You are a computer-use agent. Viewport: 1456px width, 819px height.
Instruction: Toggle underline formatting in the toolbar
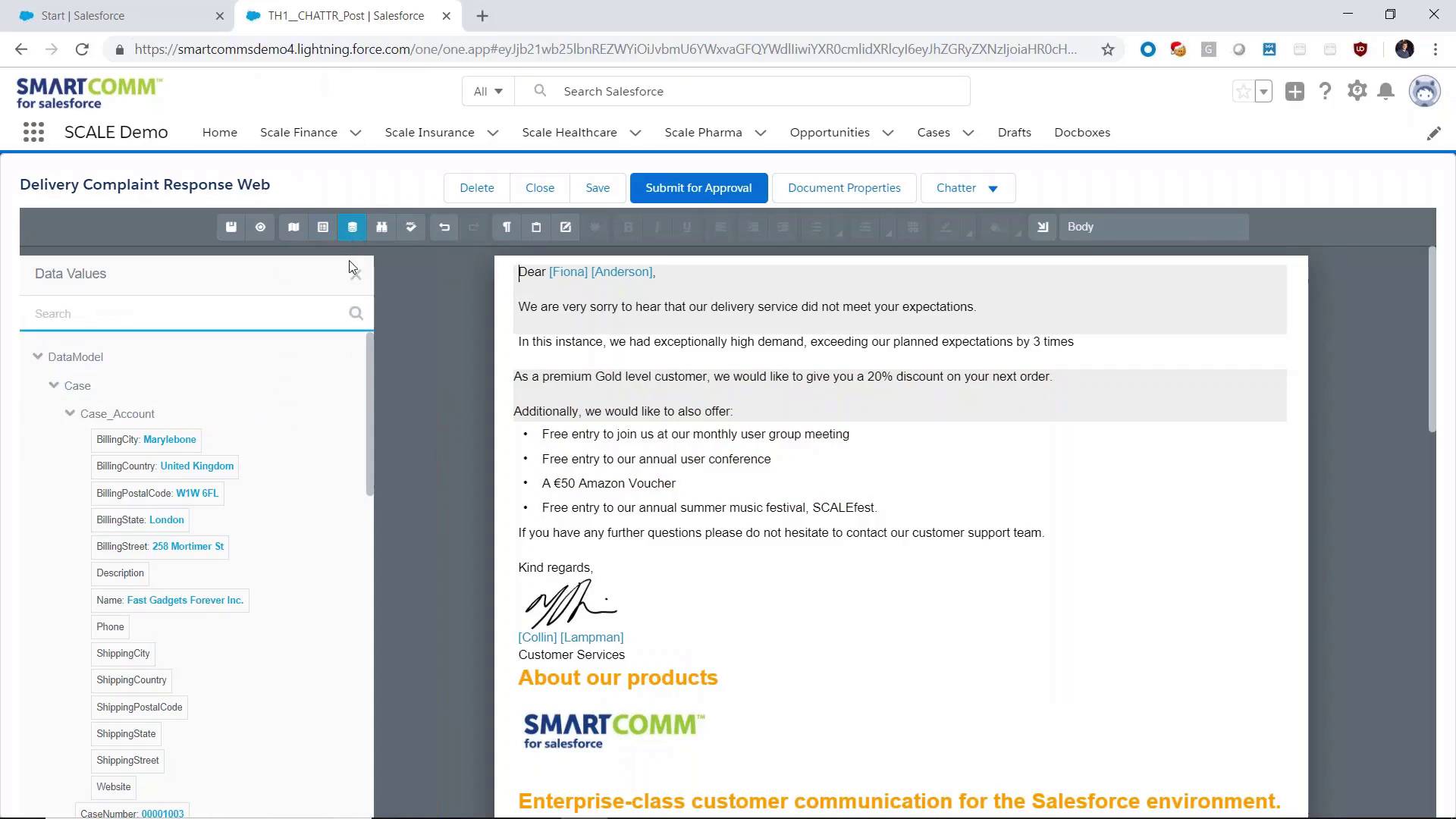pos(687,226)
